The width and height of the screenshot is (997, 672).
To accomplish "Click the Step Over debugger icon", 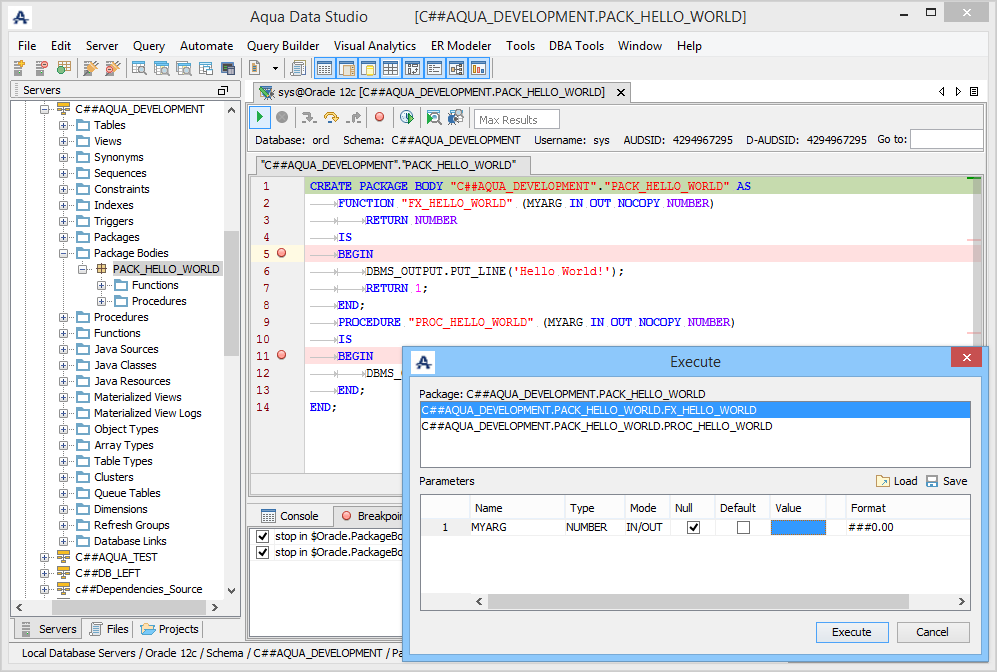I will coord(331,118).
